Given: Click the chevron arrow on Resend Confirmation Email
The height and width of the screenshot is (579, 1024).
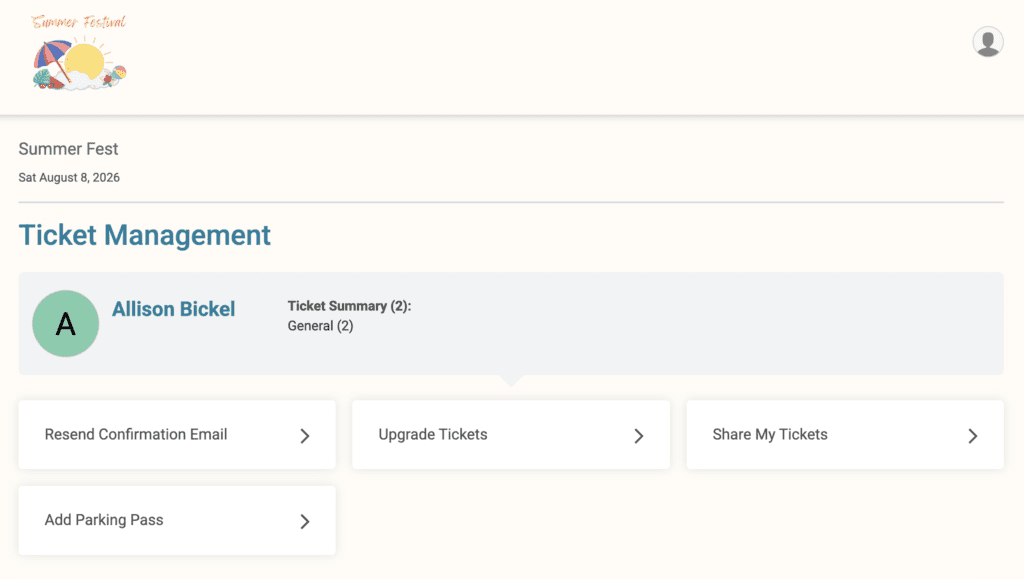Looking at the screenshot, I should click(x=304, y=436).
